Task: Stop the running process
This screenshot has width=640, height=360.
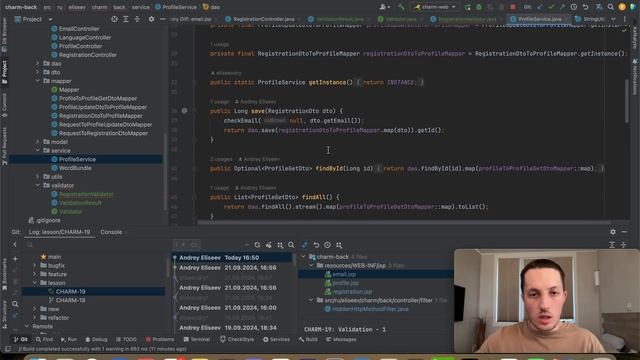Action: 513,7
